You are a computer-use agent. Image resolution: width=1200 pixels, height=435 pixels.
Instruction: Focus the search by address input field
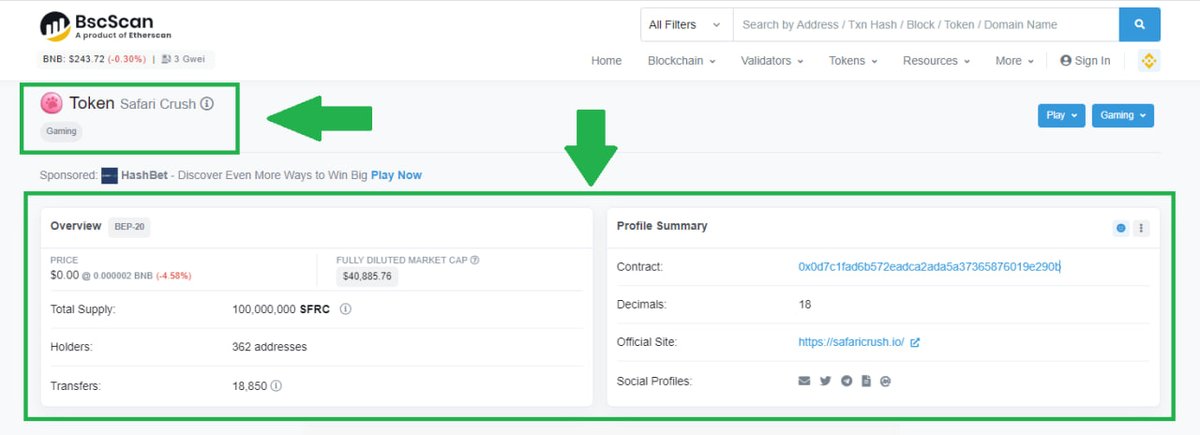click(x=925, y=24)
